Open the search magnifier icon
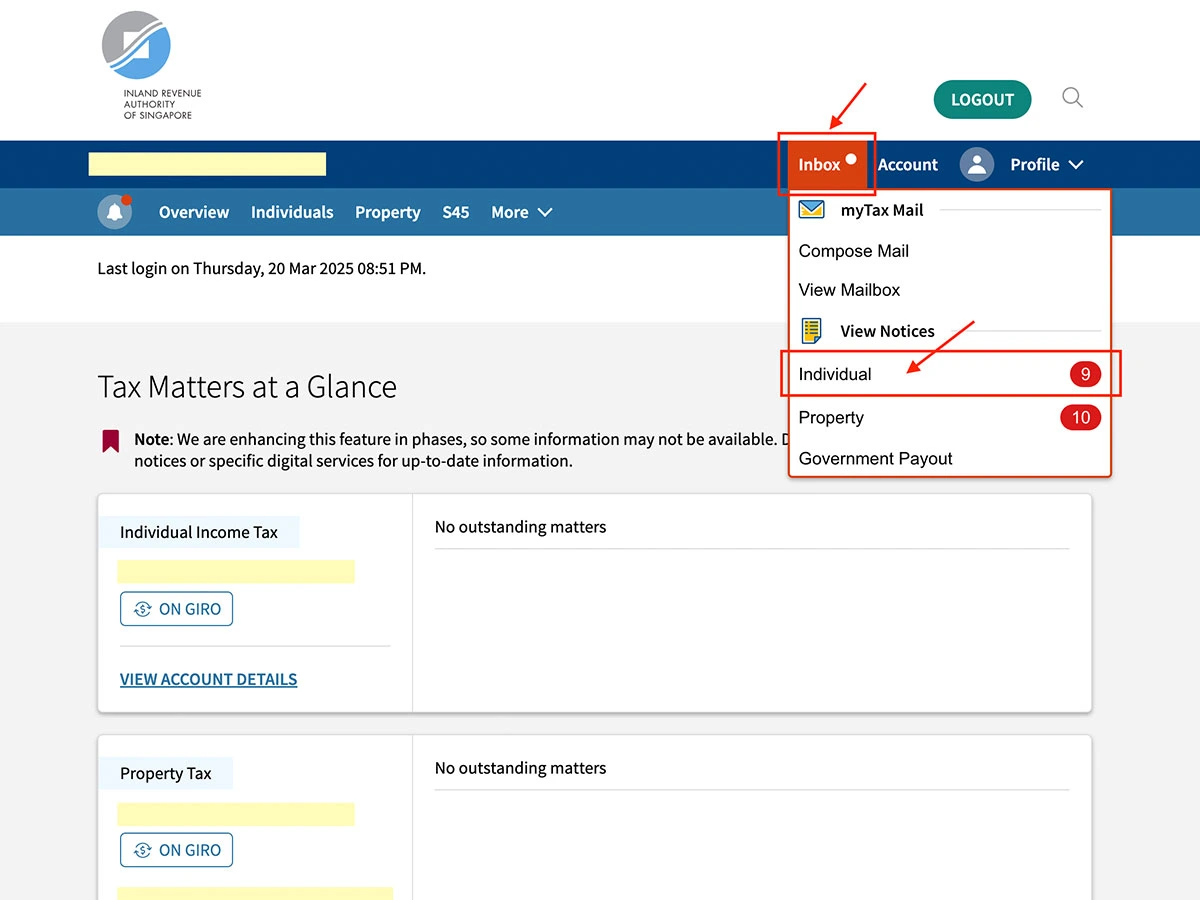The image size is (1200, 900). pos(1072,98)
